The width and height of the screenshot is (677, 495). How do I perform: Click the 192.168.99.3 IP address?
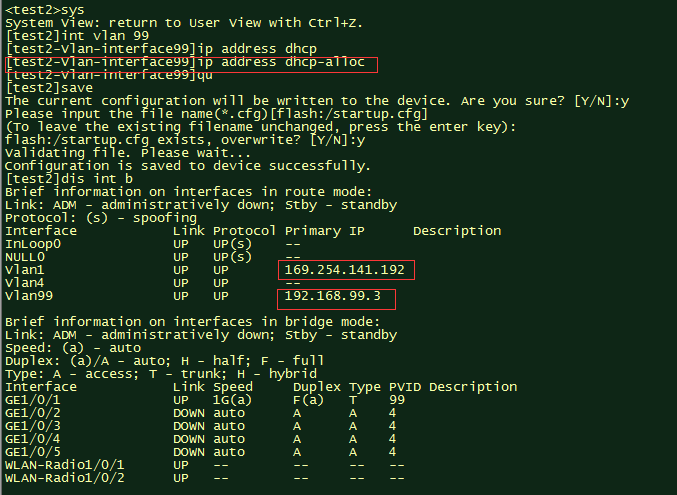(333, 298)
